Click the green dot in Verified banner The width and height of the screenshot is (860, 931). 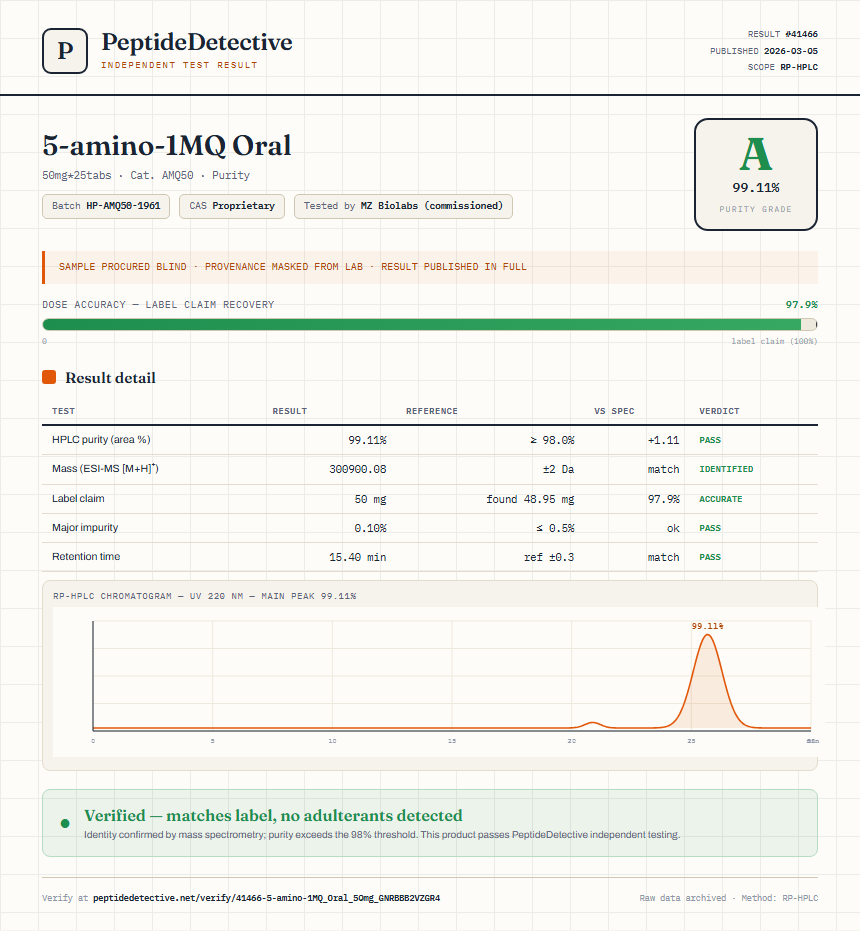point(65,824)
